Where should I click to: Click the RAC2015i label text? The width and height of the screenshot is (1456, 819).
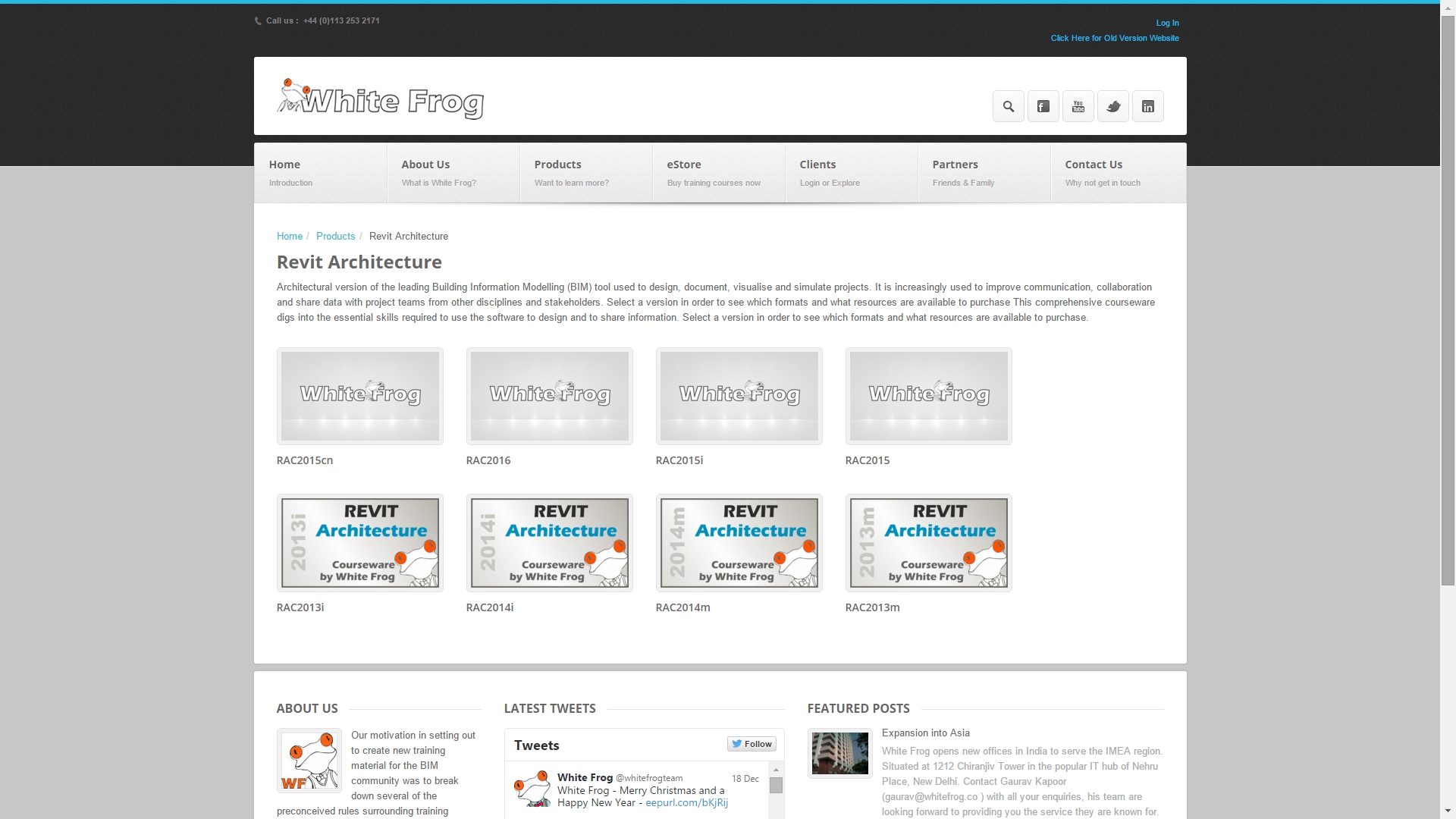tap(679, 460)
